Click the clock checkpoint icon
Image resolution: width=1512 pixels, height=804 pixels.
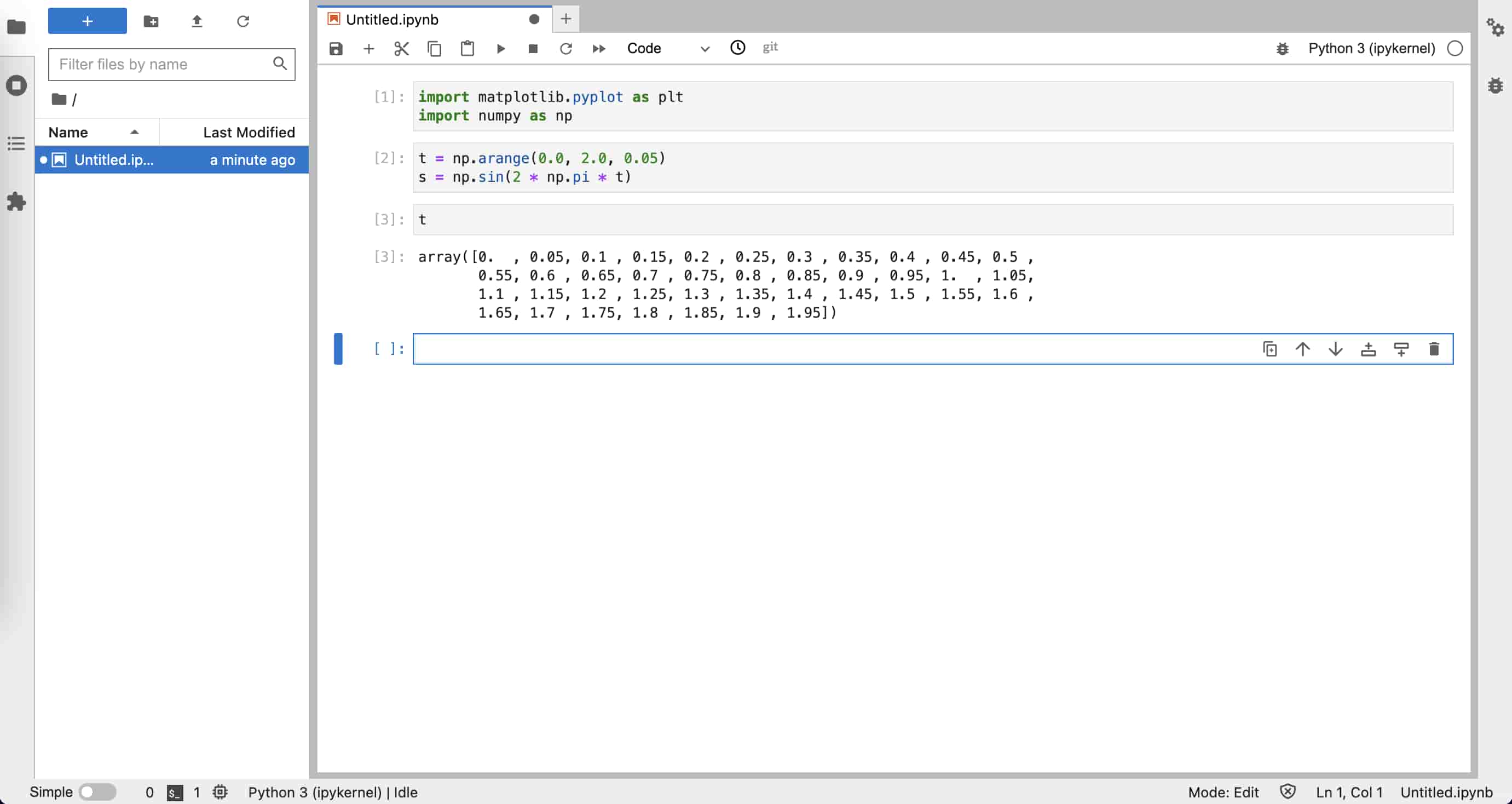pos(738,47)
